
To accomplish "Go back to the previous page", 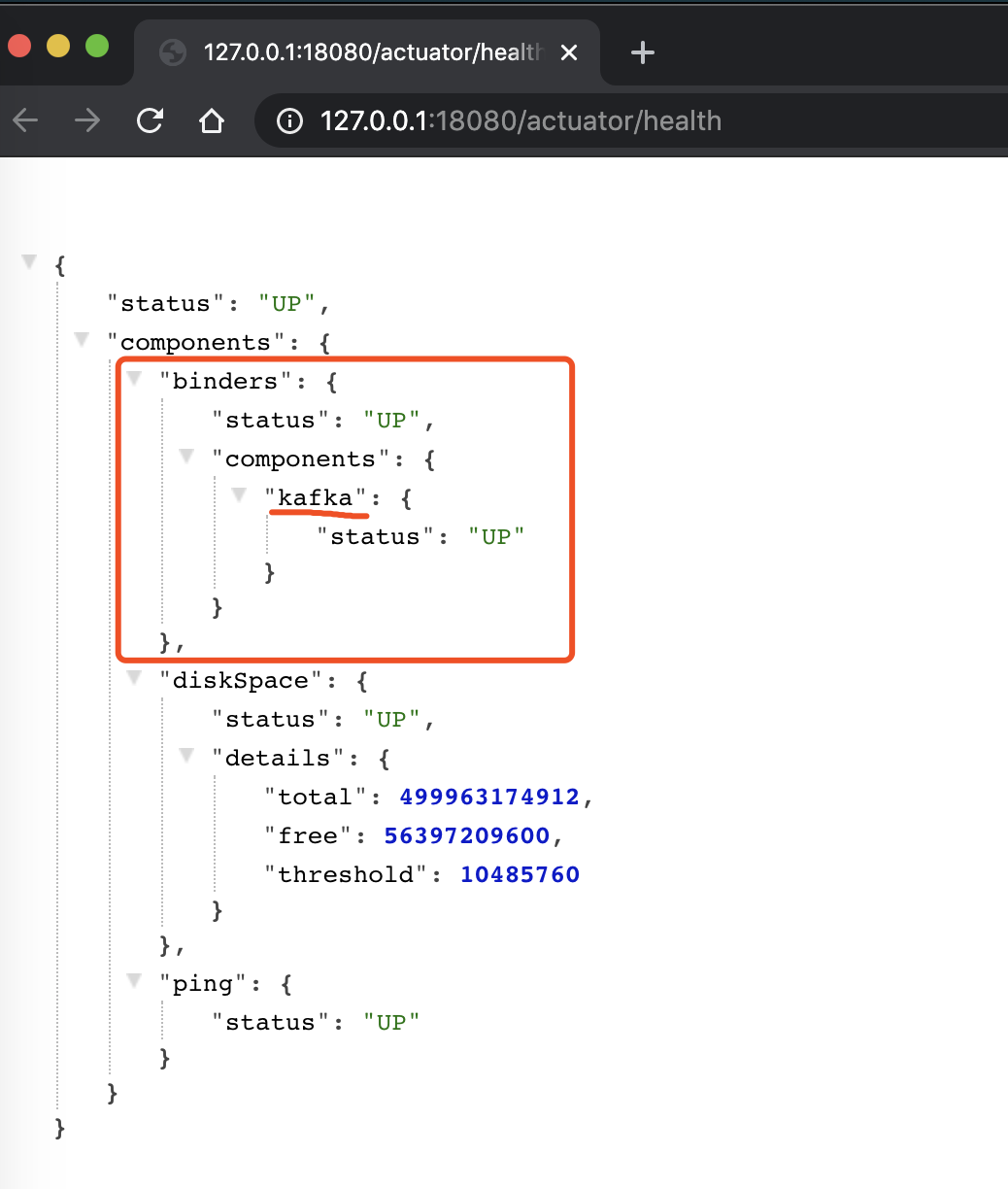I will [25, 120].
